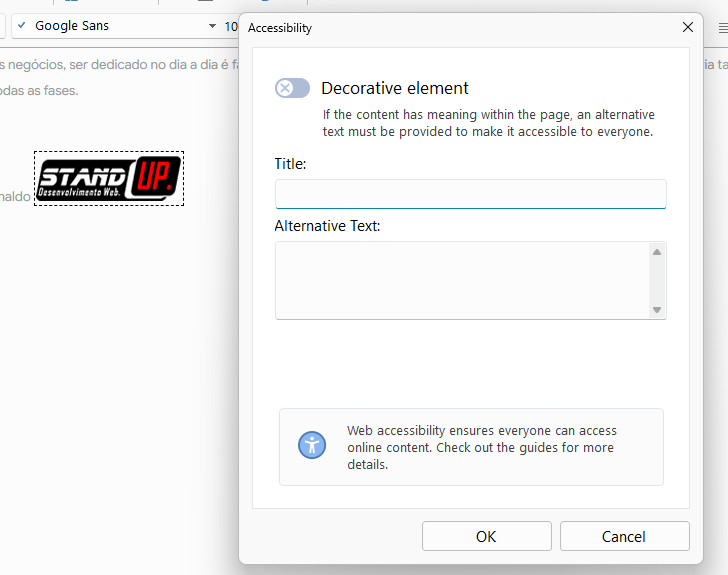Click the Decorative element label text
Image resolution: width=728 pixels, height=575 pixels.
(x=395, y=88)
